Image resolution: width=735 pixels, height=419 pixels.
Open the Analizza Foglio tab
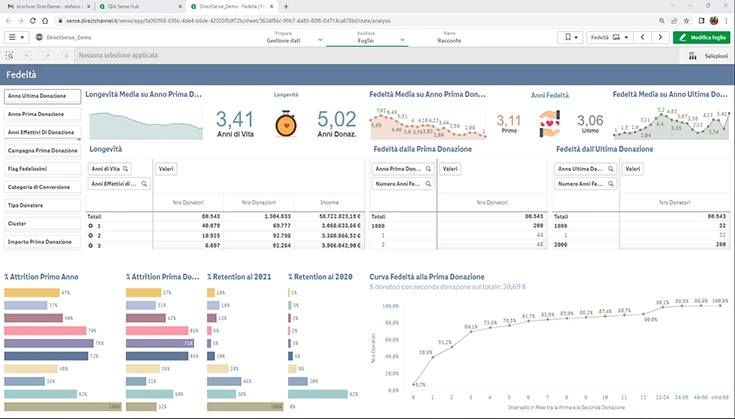click(x=366, y=37)
